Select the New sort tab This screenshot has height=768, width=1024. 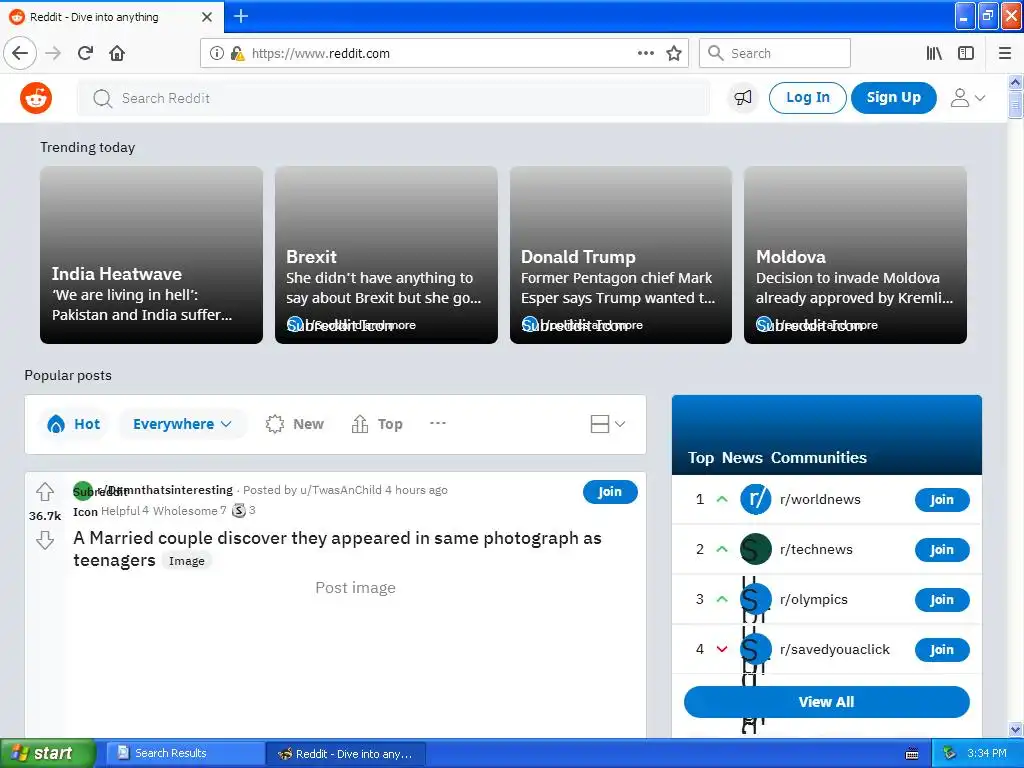click(x=295, y=424)
